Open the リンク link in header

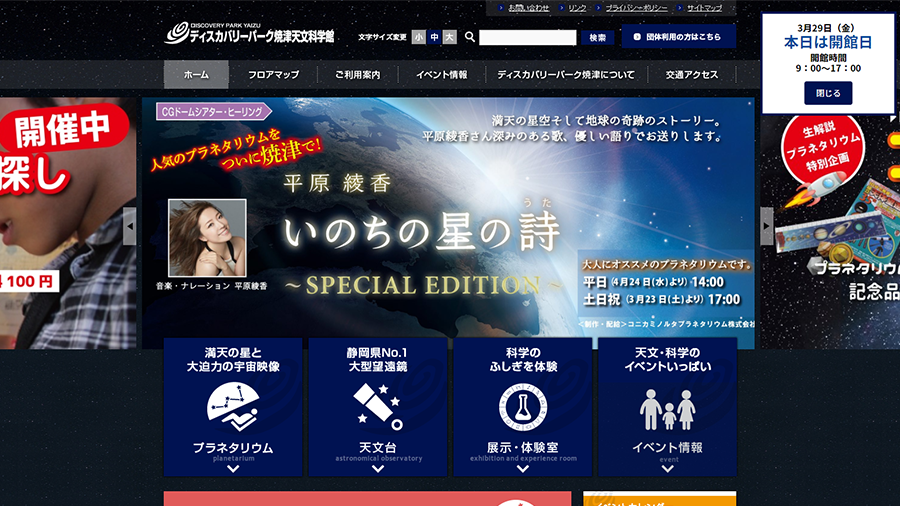tap(577, 8)
